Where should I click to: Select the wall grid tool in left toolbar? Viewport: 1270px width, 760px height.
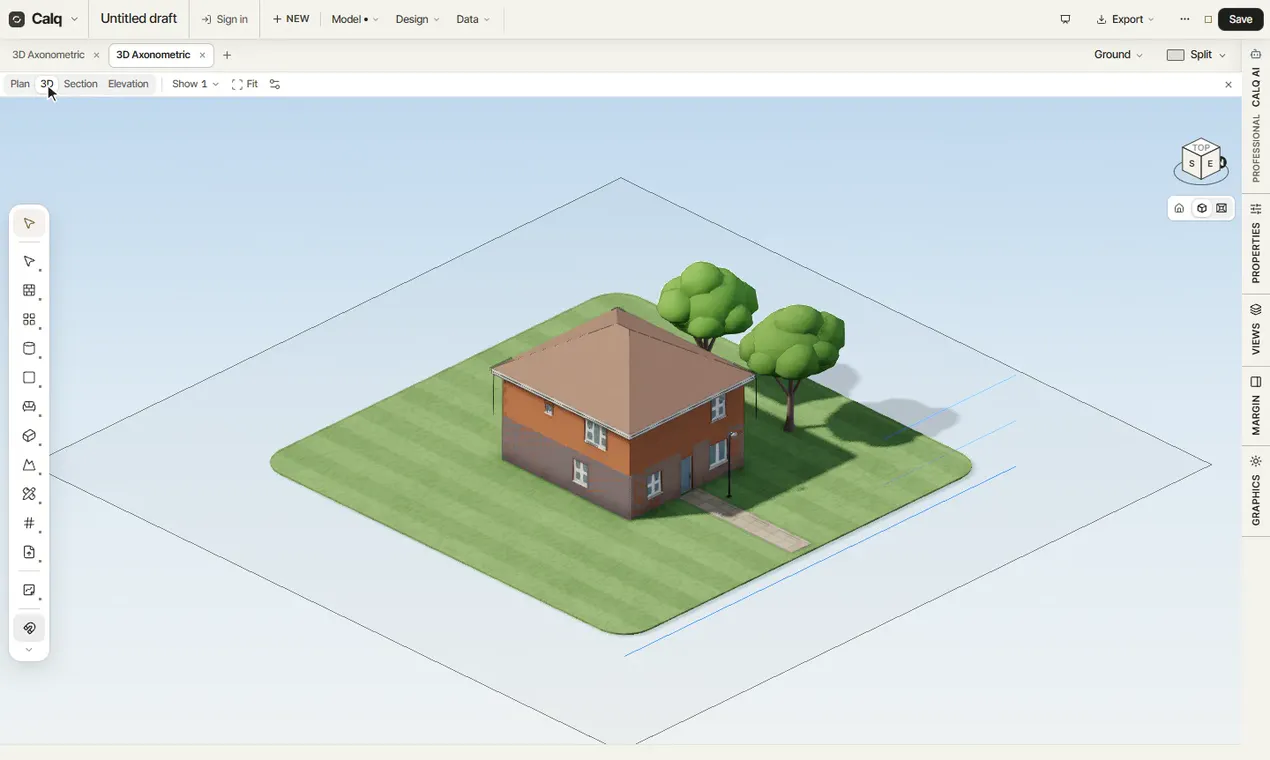[x=29, y=291]
